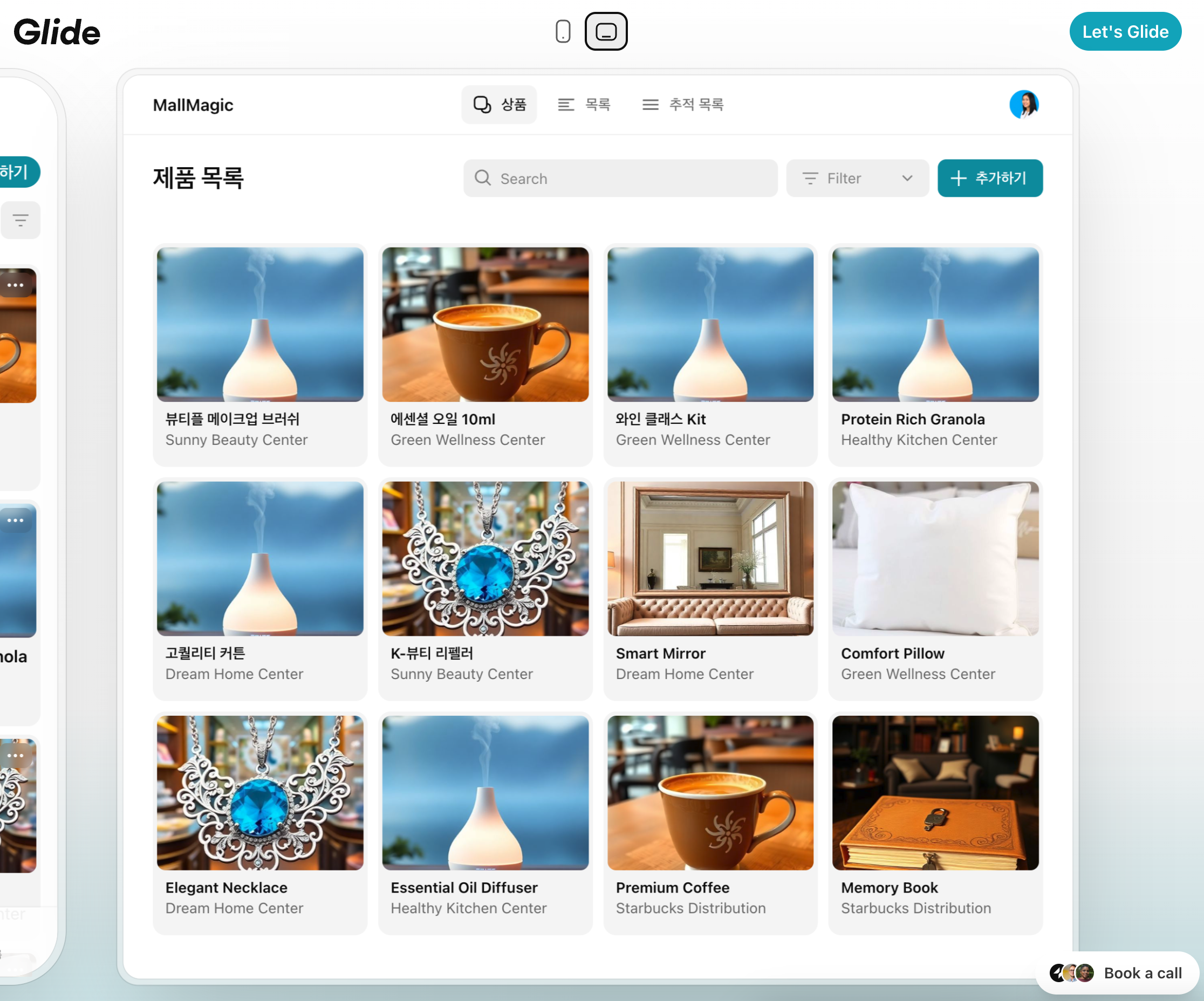
Task: Select the 상품 tab
Action: pyautogui.click(x=499, y=104)
